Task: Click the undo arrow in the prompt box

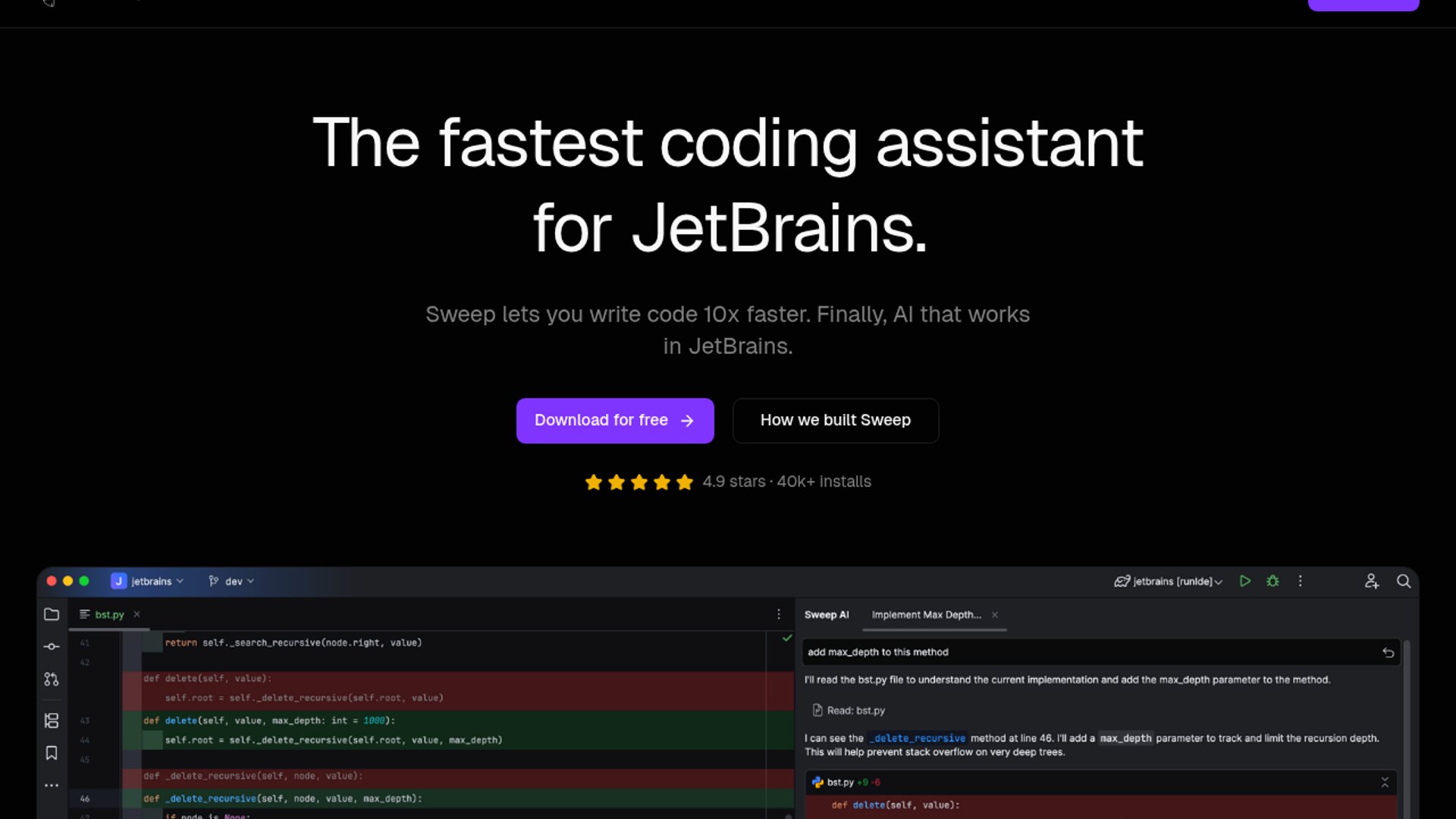Action: click(x=1388, y=652)
